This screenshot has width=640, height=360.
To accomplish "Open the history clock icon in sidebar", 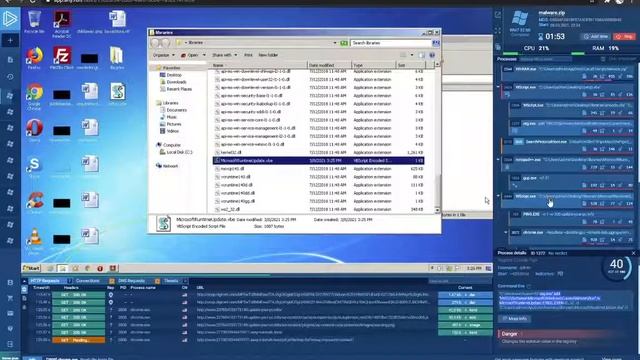I will [x=10, y=77].
